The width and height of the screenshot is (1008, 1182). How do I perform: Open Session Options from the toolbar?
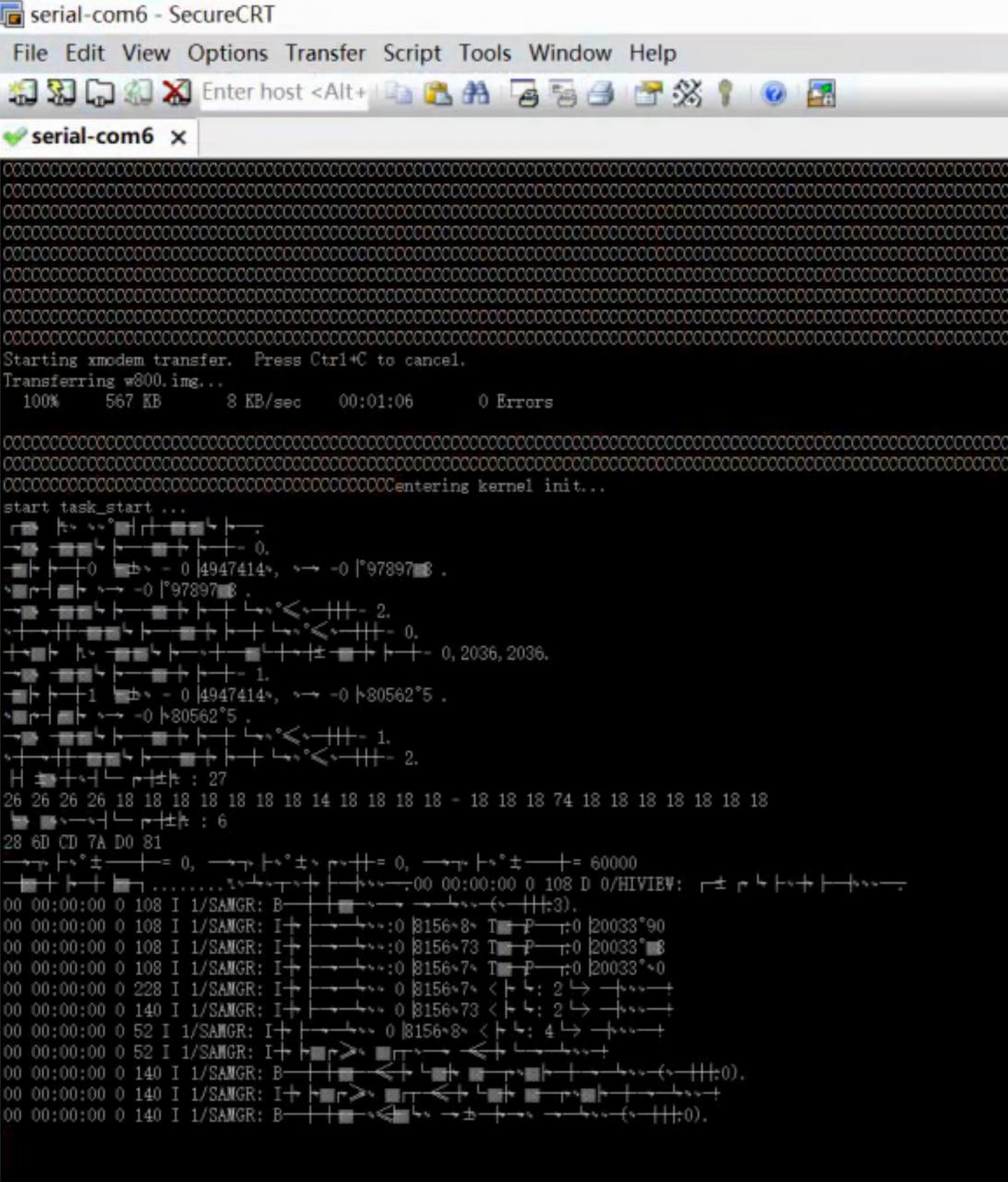[x=649, y=93]
